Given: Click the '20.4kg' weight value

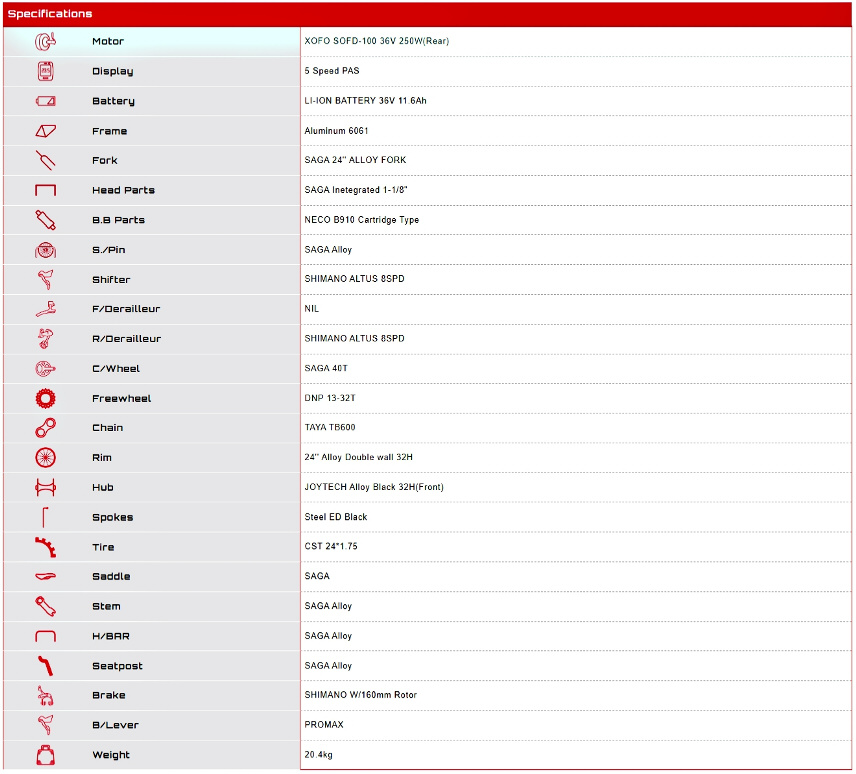Looking at the screenshot, I should click(x=318, y=755).
